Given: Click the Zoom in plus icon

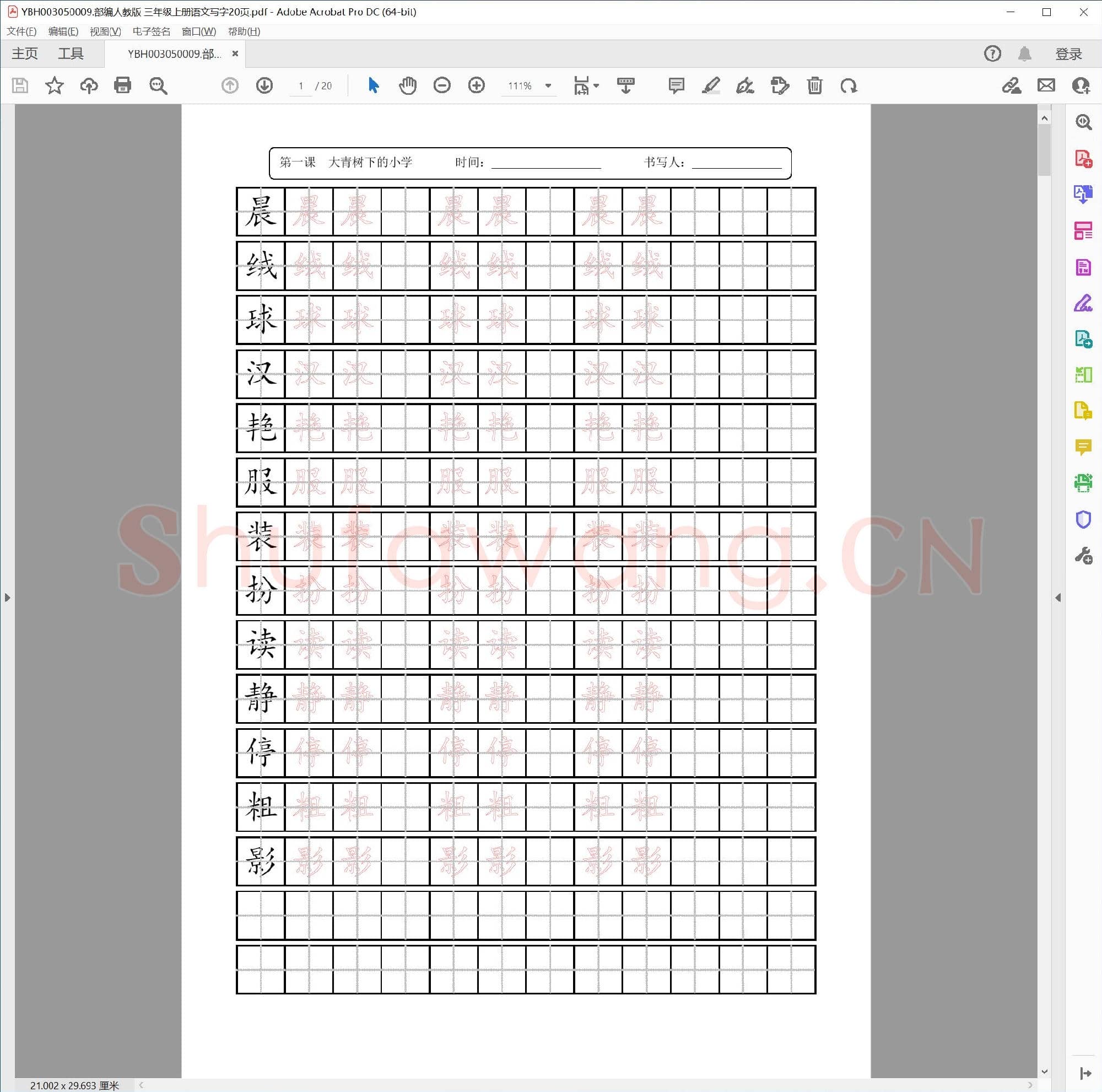Looking at the screenshot, I should [x=476, y=85].
